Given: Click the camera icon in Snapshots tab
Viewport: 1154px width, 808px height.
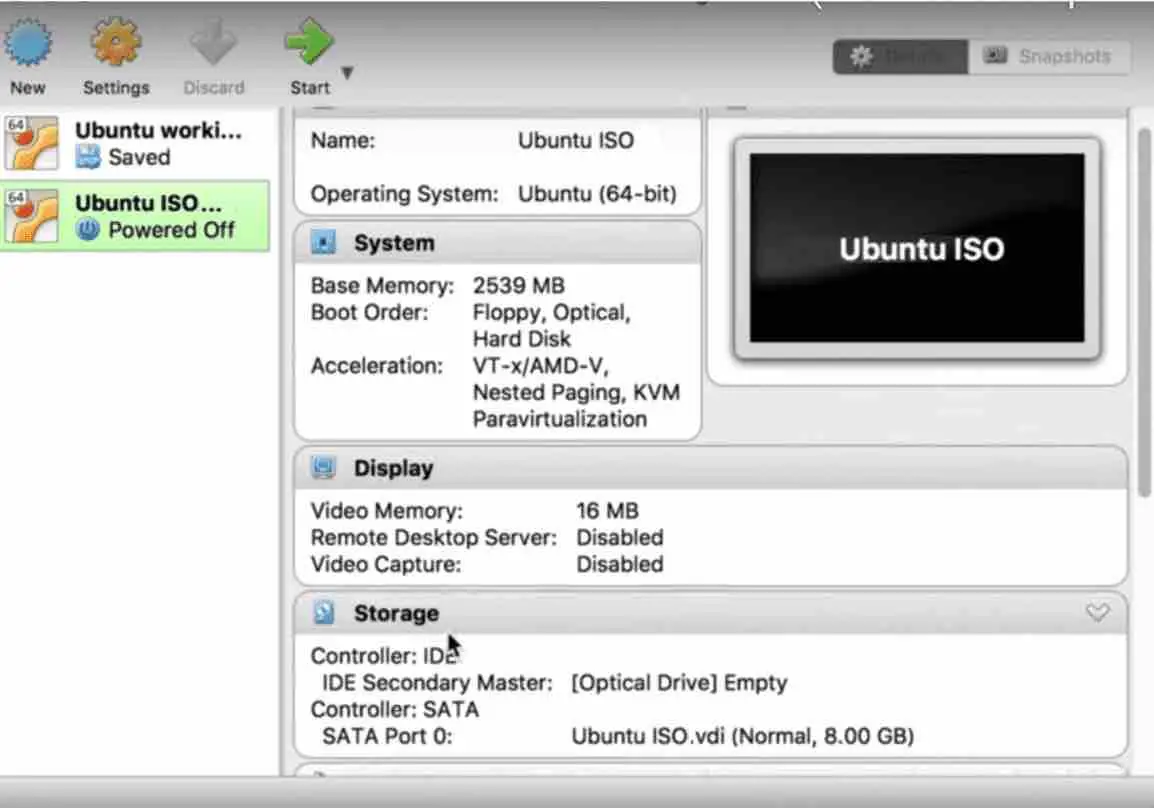Looking at the screenshot, I should pos(995,55).
